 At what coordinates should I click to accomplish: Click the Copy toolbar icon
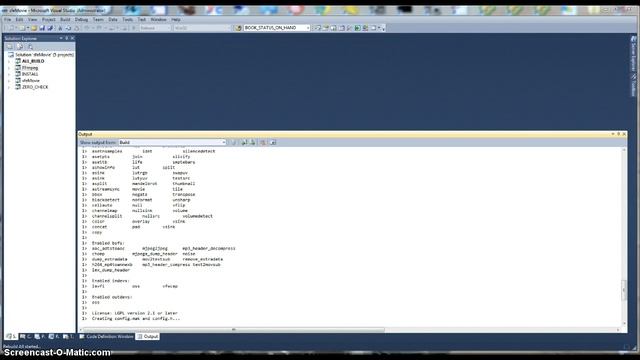click(x=68, y=28)
